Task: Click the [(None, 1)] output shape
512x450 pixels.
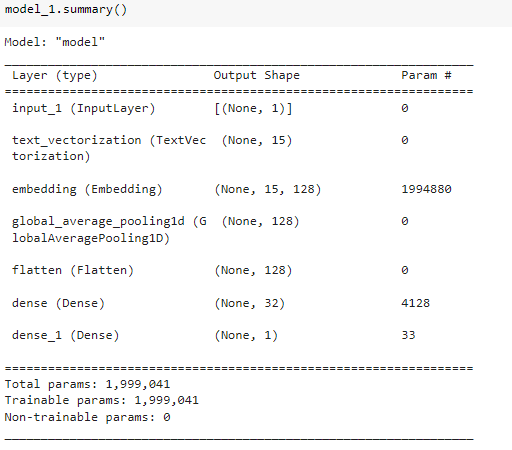Action: [253, 108]
